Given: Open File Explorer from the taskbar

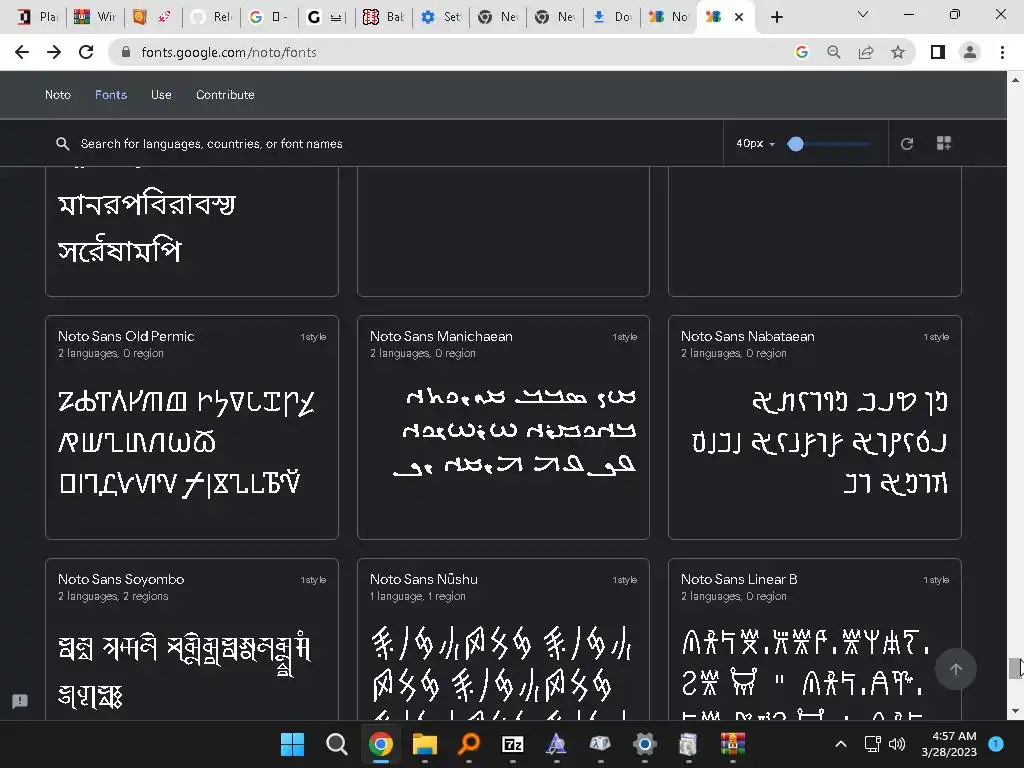Looking at the screenshot, I should (424, 744).
